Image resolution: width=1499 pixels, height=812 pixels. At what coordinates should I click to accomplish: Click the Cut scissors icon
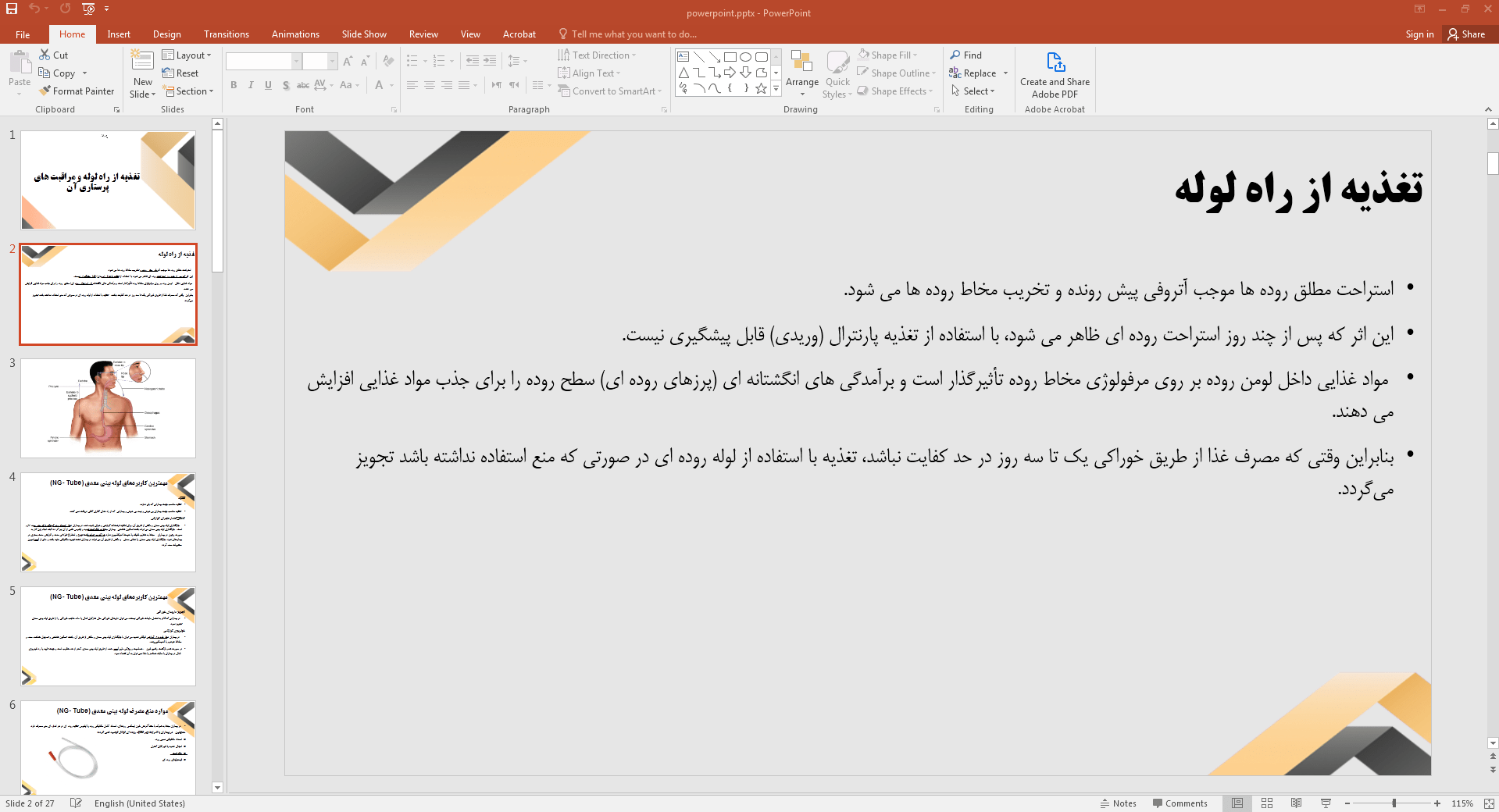coord(45,55)
